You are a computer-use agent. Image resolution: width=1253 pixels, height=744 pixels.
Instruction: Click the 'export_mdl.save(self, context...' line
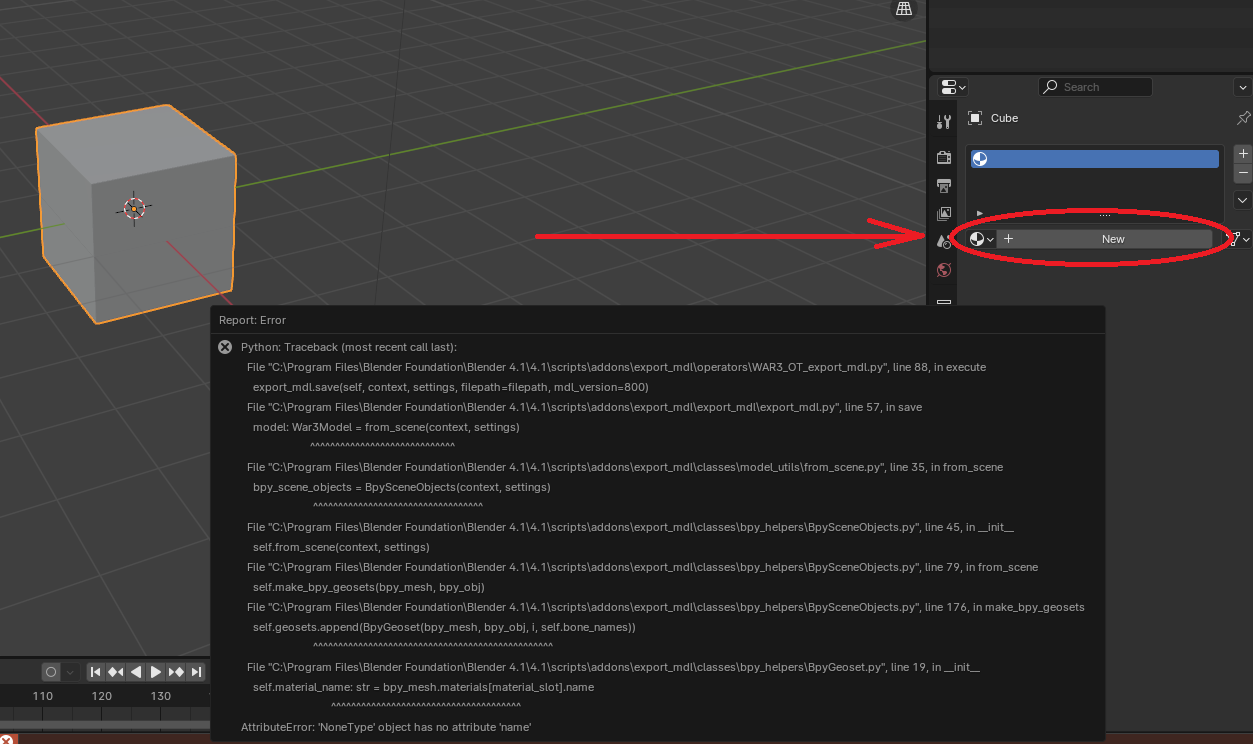point(451,387)
